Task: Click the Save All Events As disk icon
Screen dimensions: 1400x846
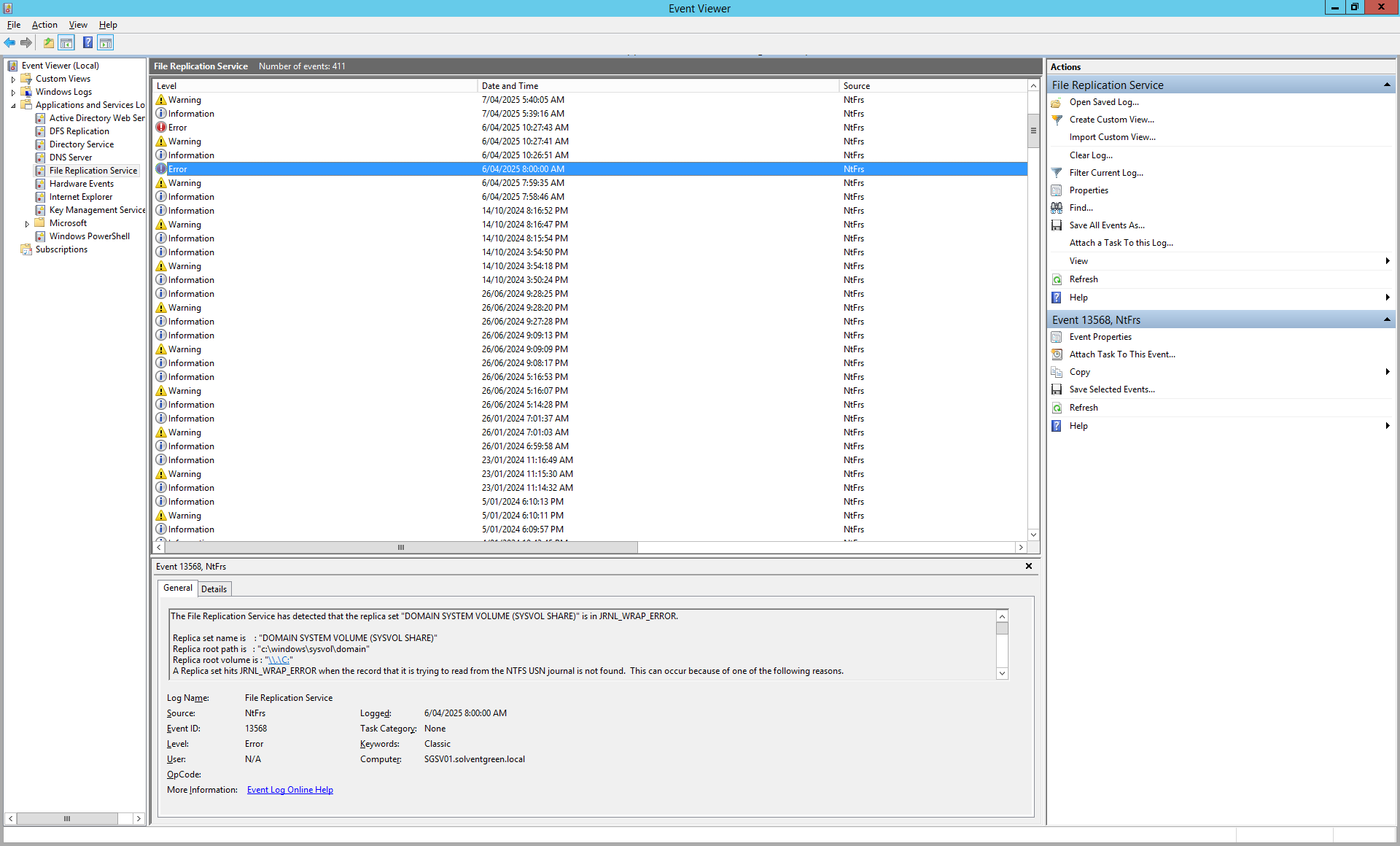Action: (x=1057, y=225)
